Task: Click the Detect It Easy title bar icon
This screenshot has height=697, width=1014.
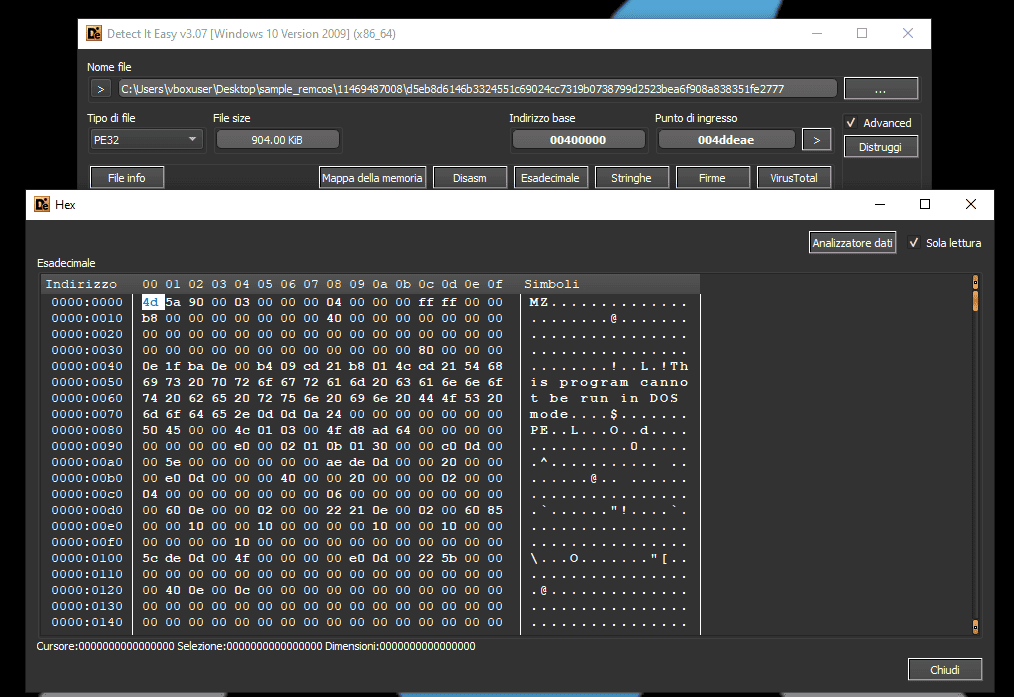Action: pyautogui.click(x=95, y=33)
